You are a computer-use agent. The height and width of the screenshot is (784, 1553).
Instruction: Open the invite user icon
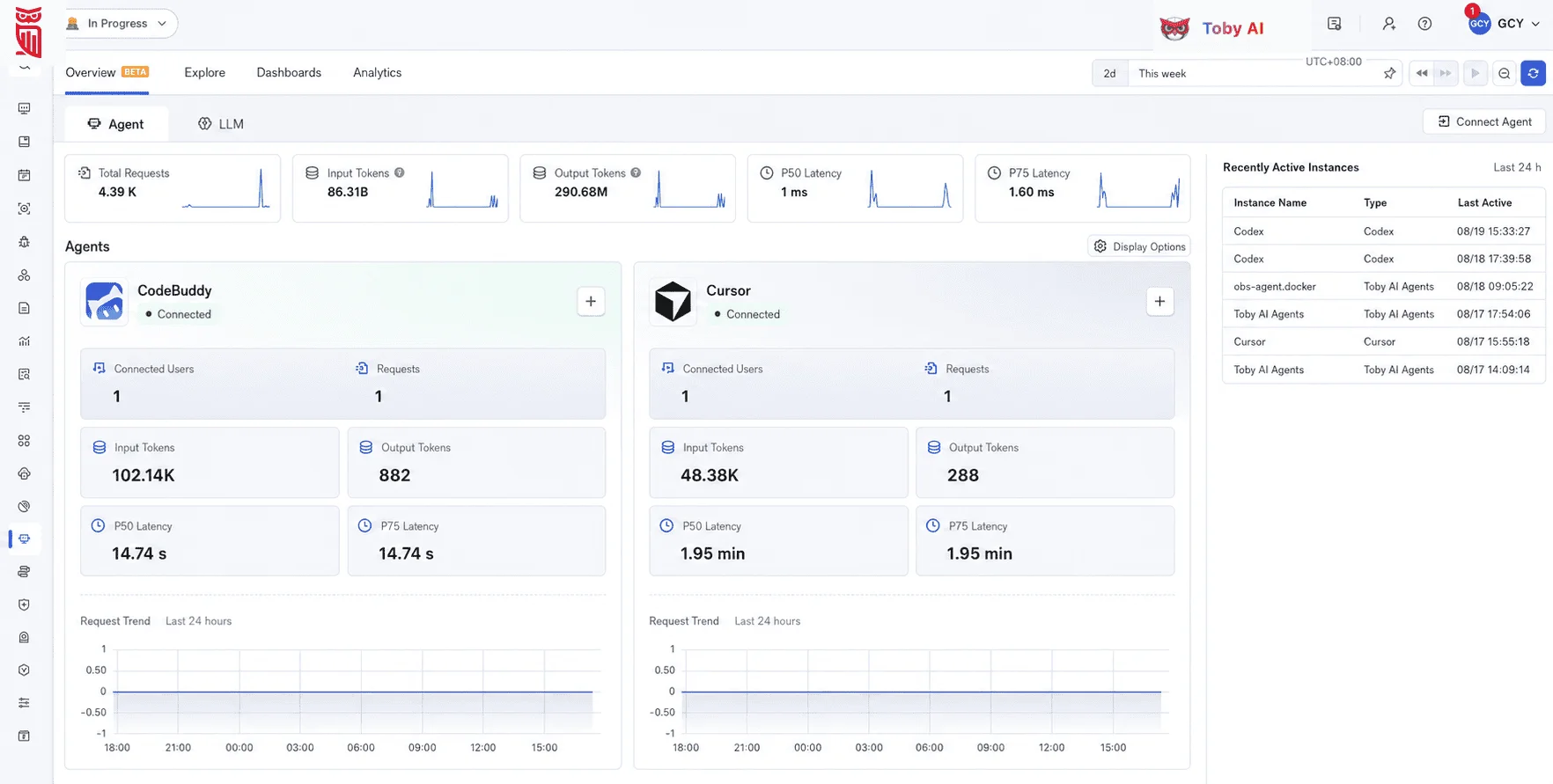1388,24
